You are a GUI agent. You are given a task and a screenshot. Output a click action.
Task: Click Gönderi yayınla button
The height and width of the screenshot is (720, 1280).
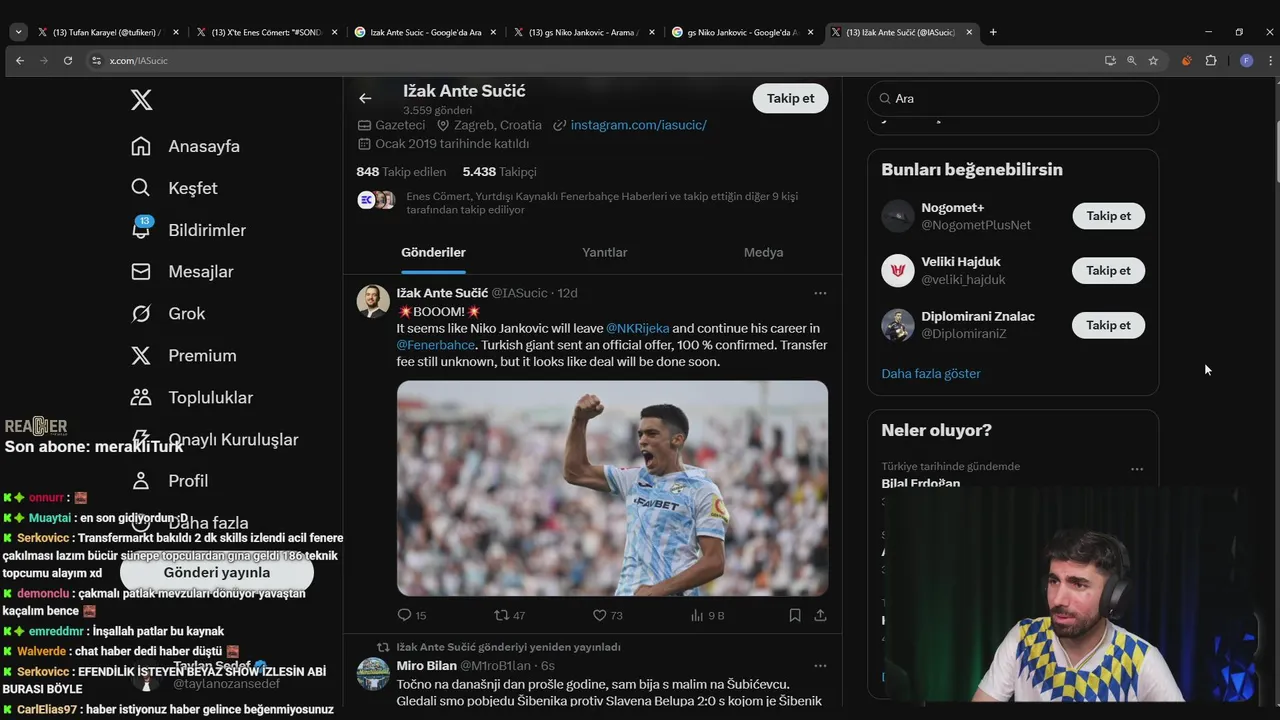pyautogui.click(x=216, y=572)
